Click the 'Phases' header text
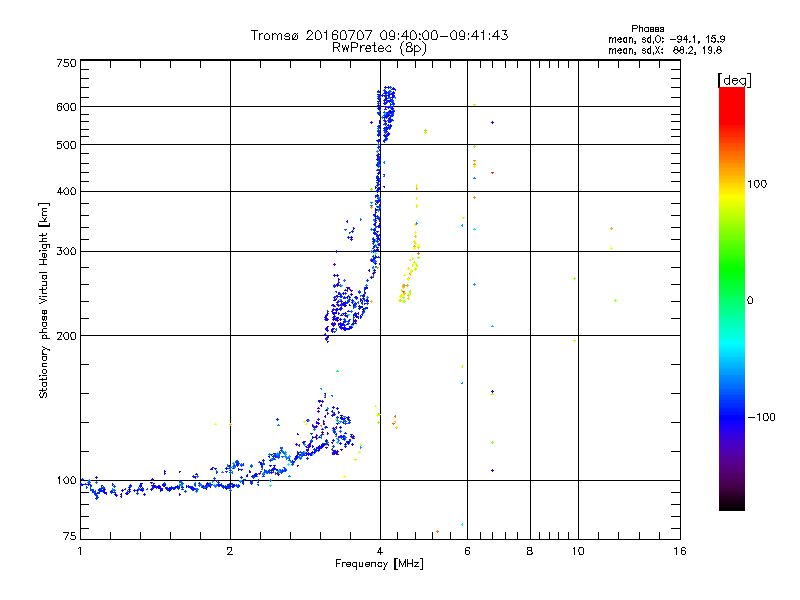This screenshot has height=600, width=800. 647,29
